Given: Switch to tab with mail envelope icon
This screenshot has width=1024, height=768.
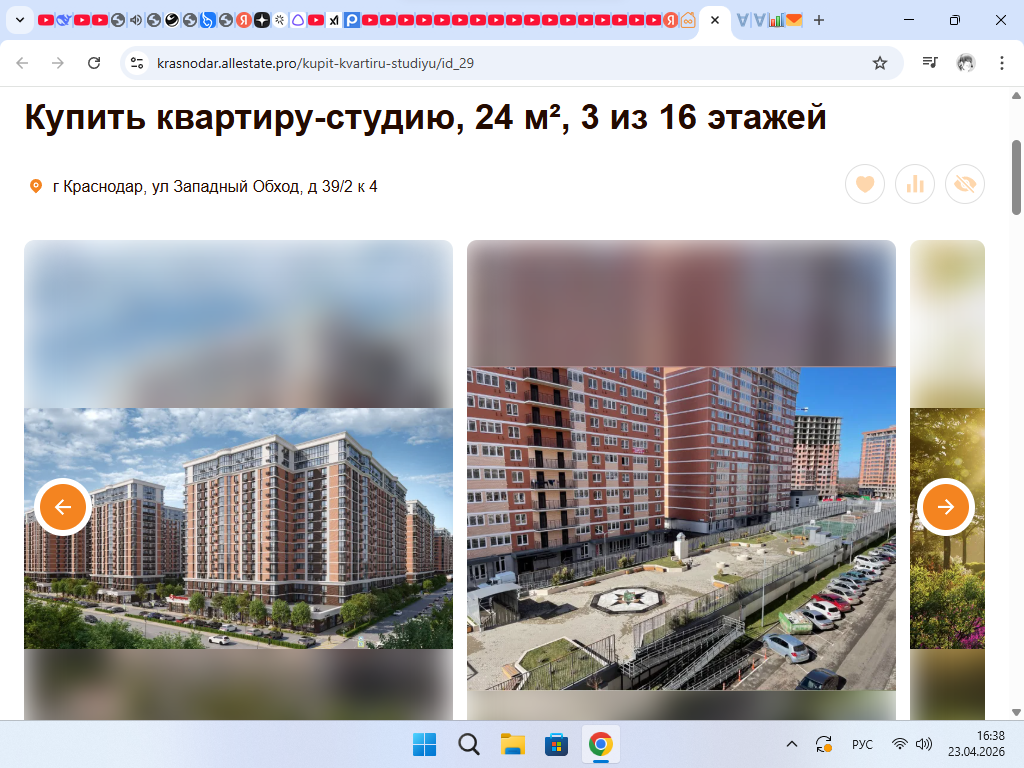Looking at the screenshot, I should coord(794,20).
